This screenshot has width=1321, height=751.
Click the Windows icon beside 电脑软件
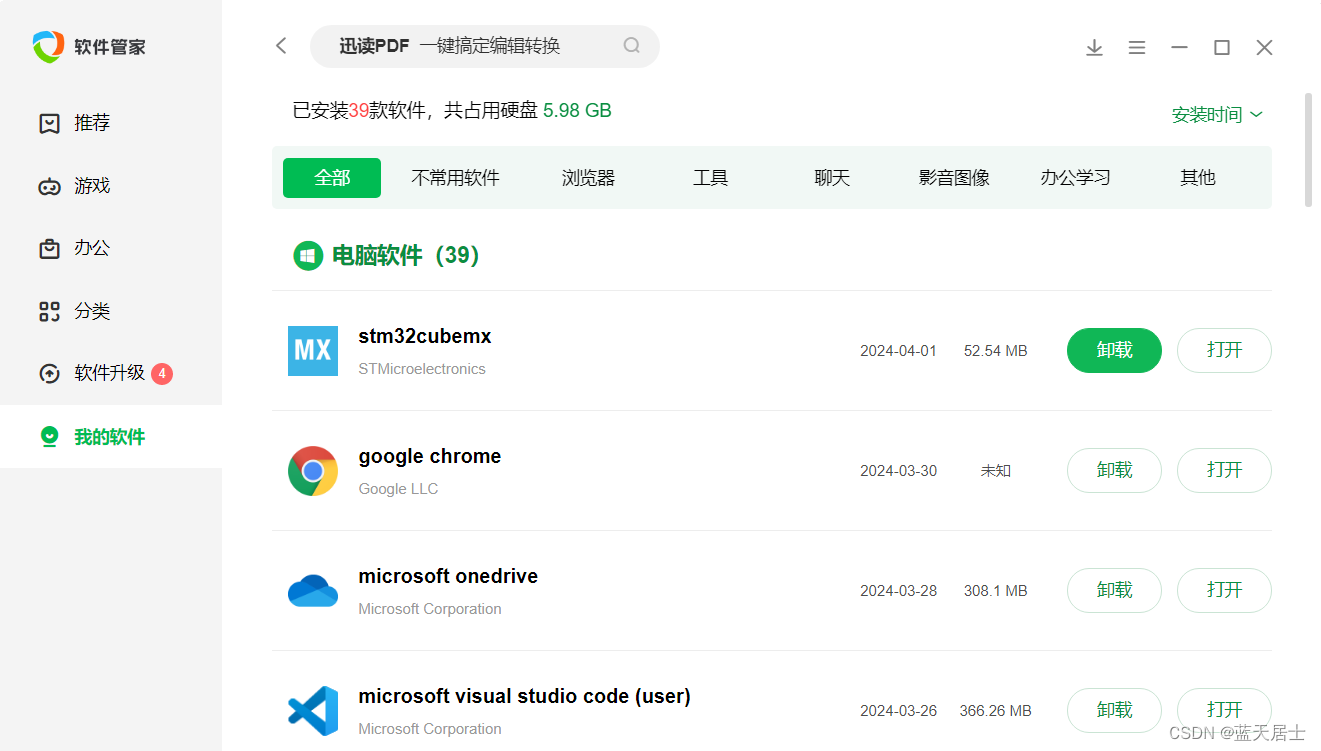point(308,256)
